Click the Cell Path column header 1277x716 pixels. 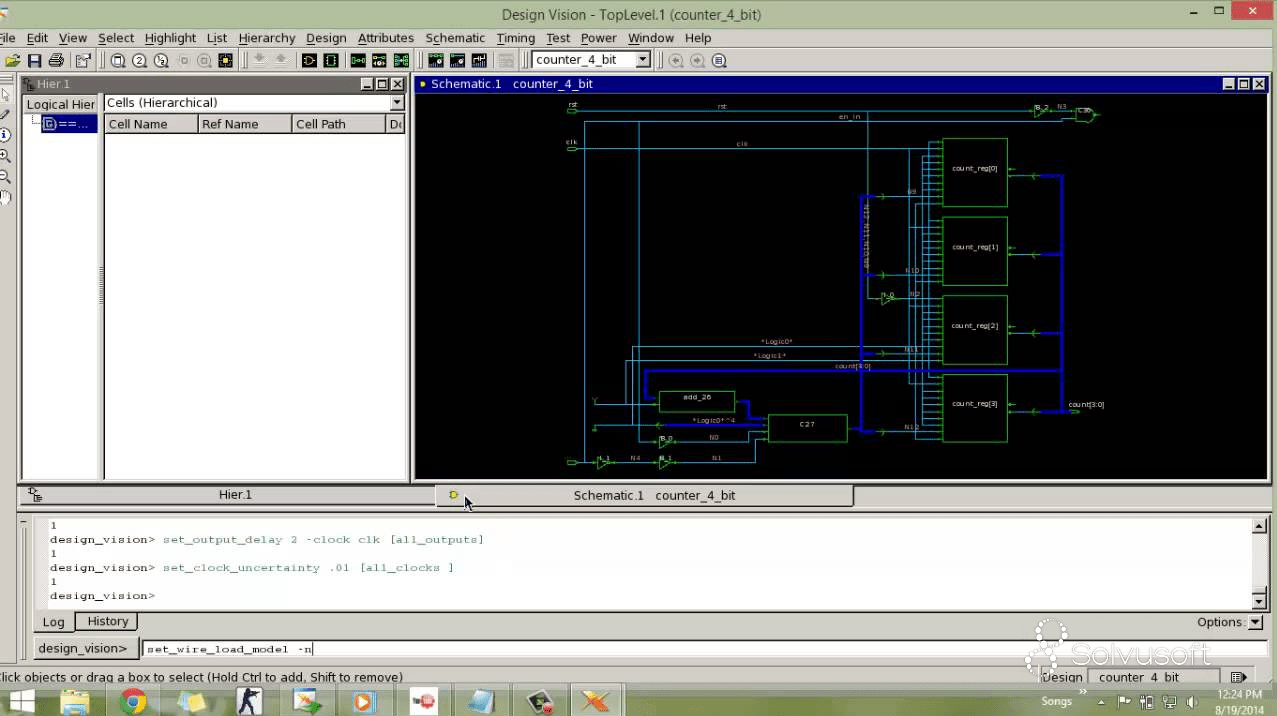(x=338, y=124)
